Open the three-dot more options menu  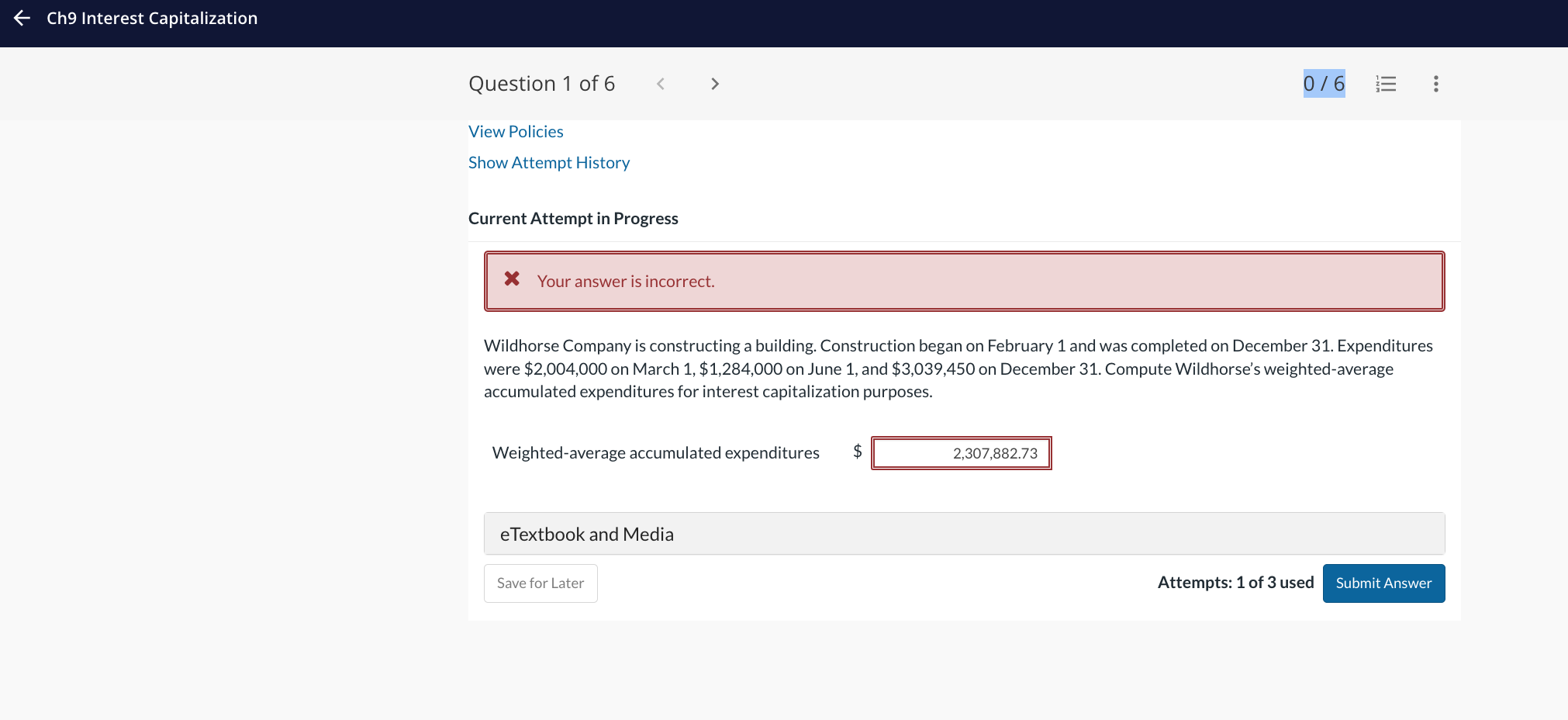tap(1436, 84)
